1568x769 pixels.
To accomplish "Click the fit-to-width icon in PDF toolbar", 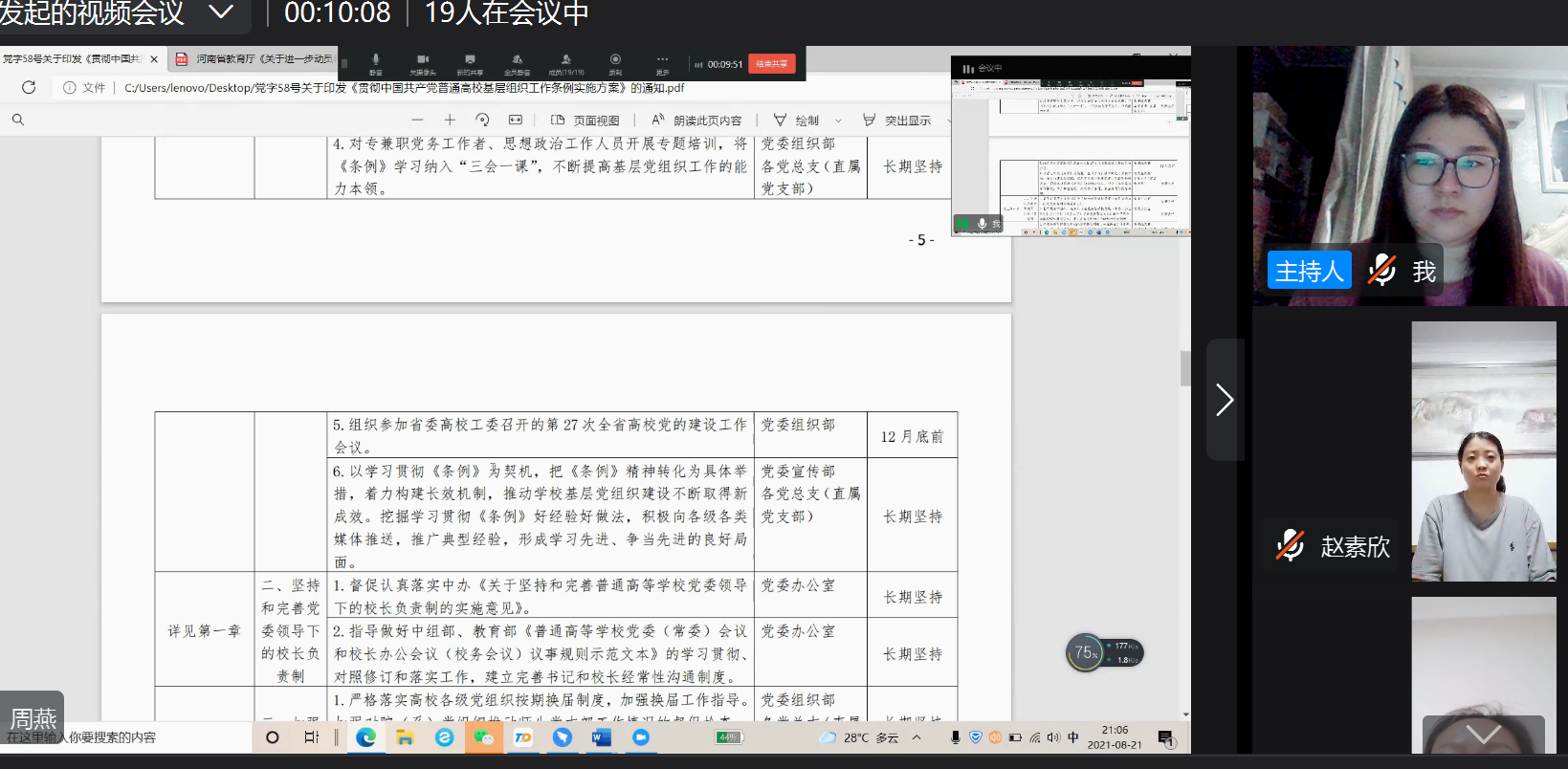I will (516, 120).
